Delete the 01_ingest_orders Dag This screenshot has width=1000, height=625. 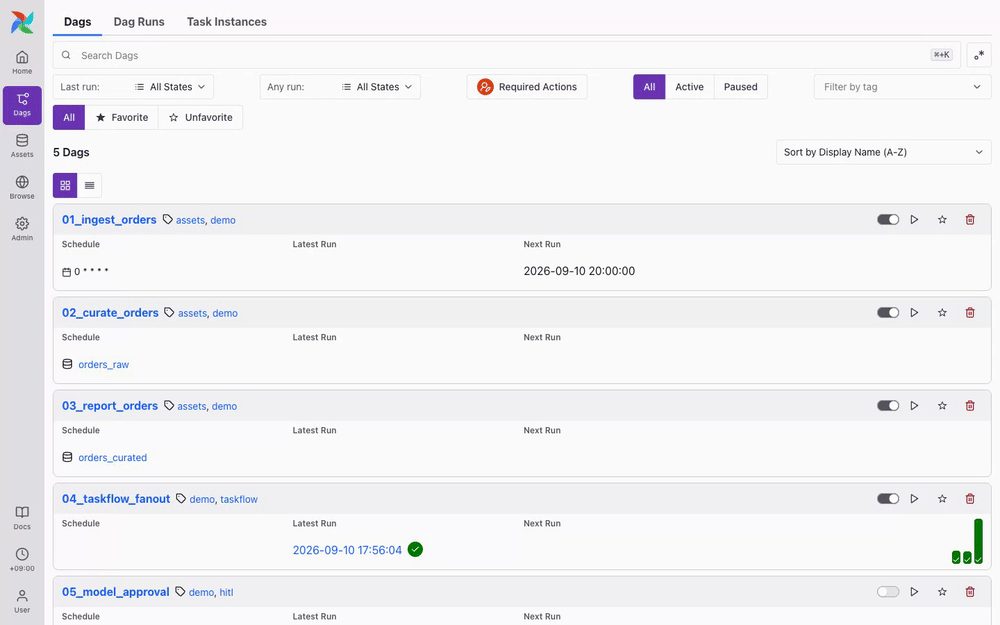pos(970,219)
